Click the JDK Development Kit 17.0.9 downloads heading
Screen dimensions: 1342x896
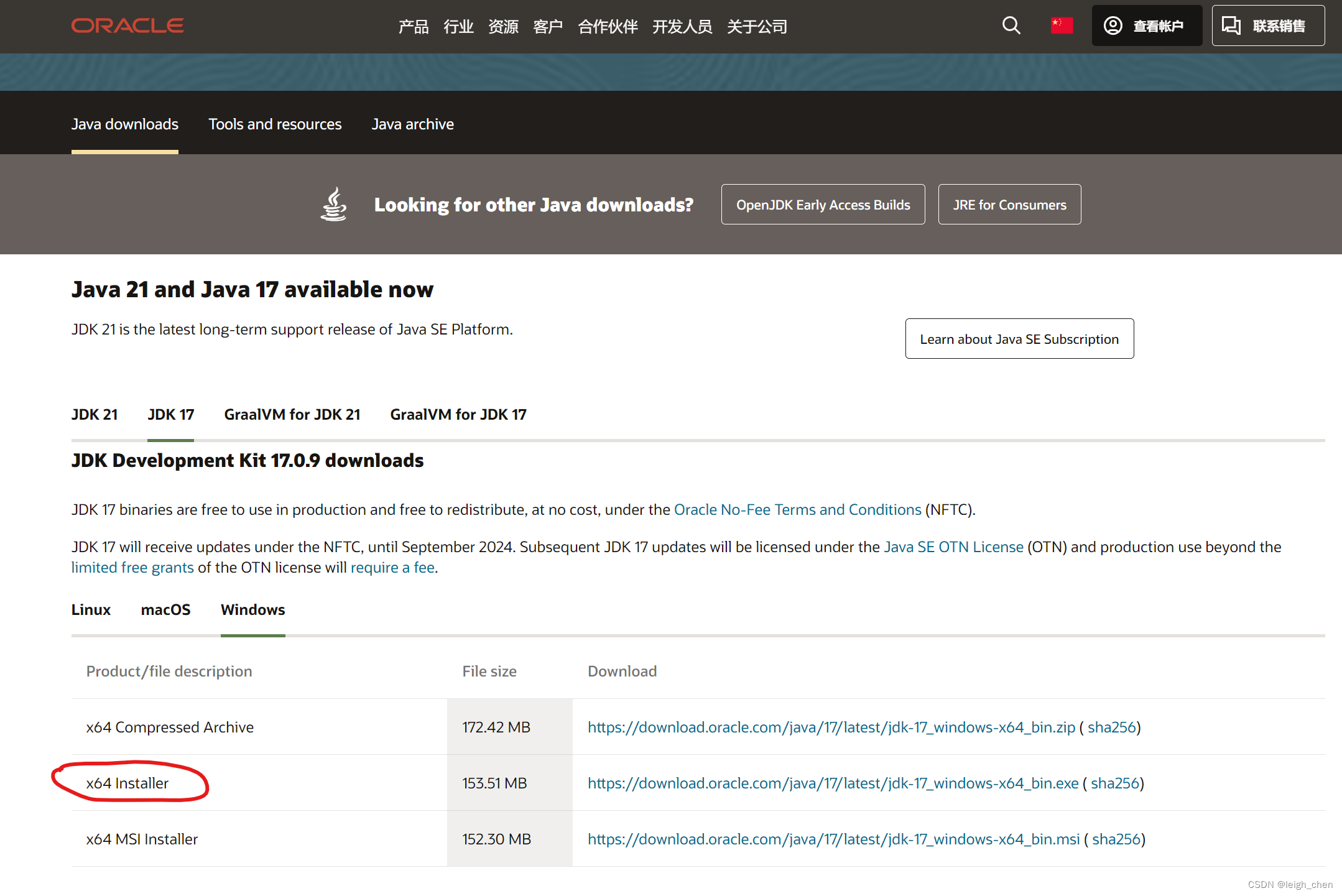point(248,460)
